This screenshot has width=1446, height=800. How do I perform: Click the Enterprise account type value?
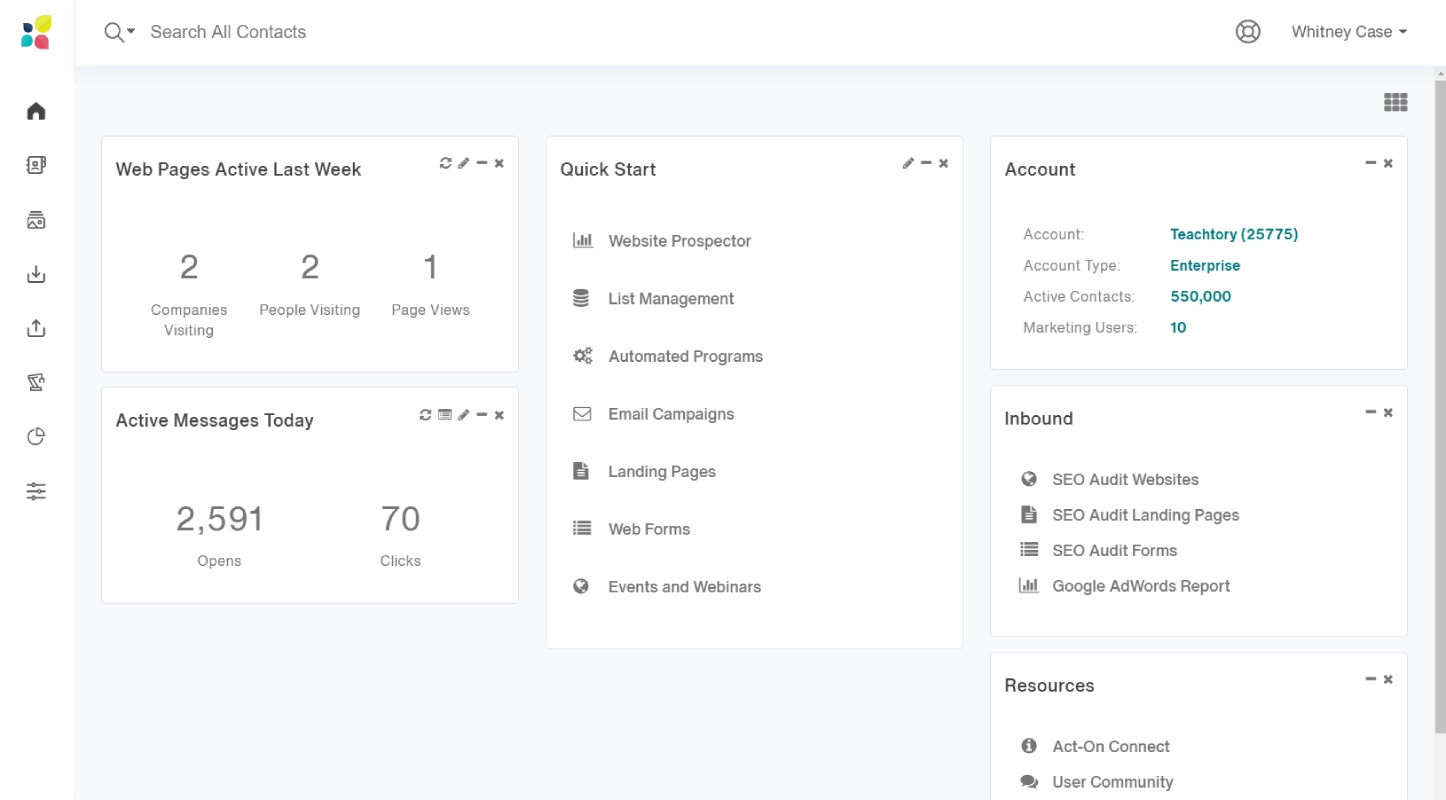pyautogui.click(x=1205, y=266)
